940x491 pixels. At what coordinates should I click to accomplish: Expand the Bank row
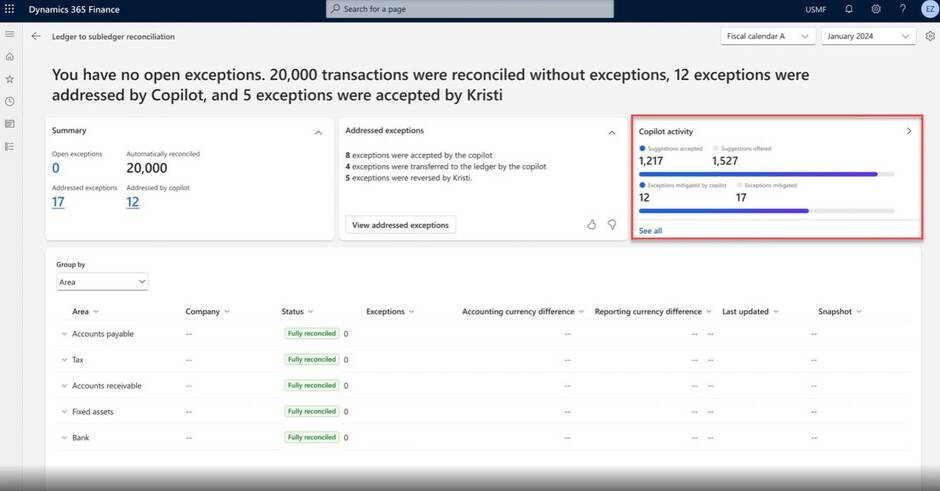point(64,438)
